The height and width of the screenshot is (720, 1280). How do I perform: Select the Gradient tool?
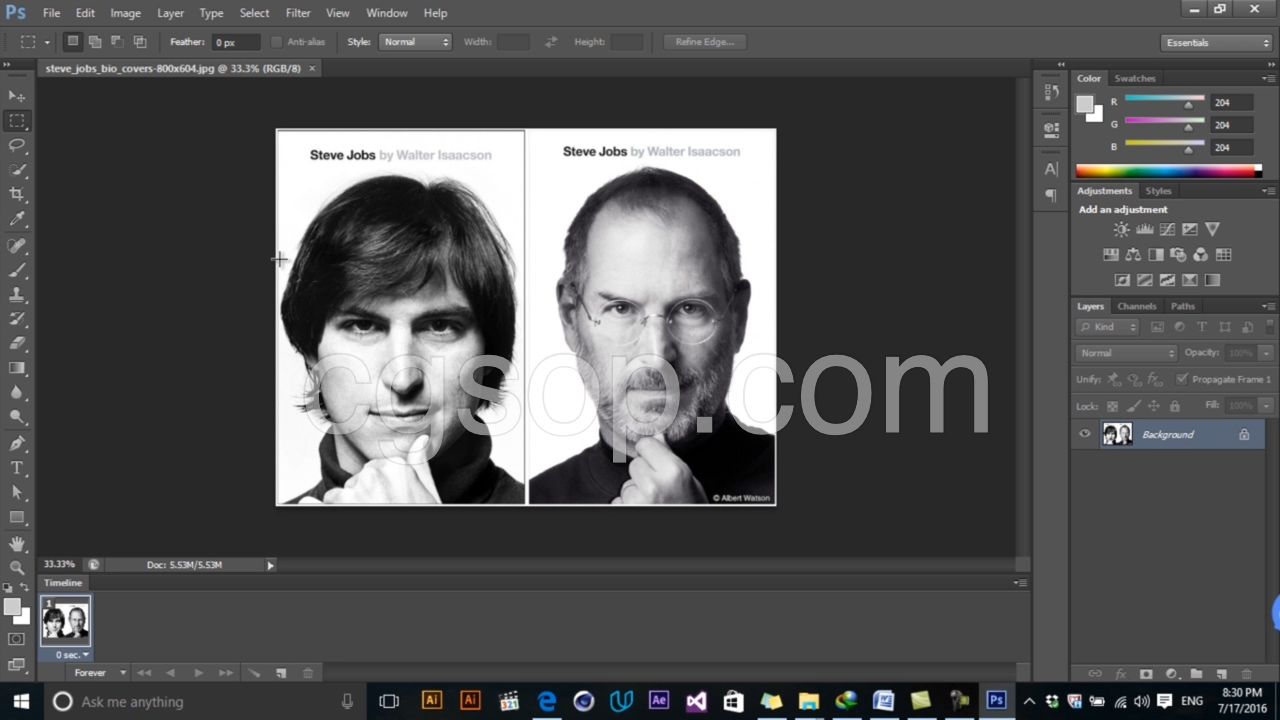tap(17, 368)
